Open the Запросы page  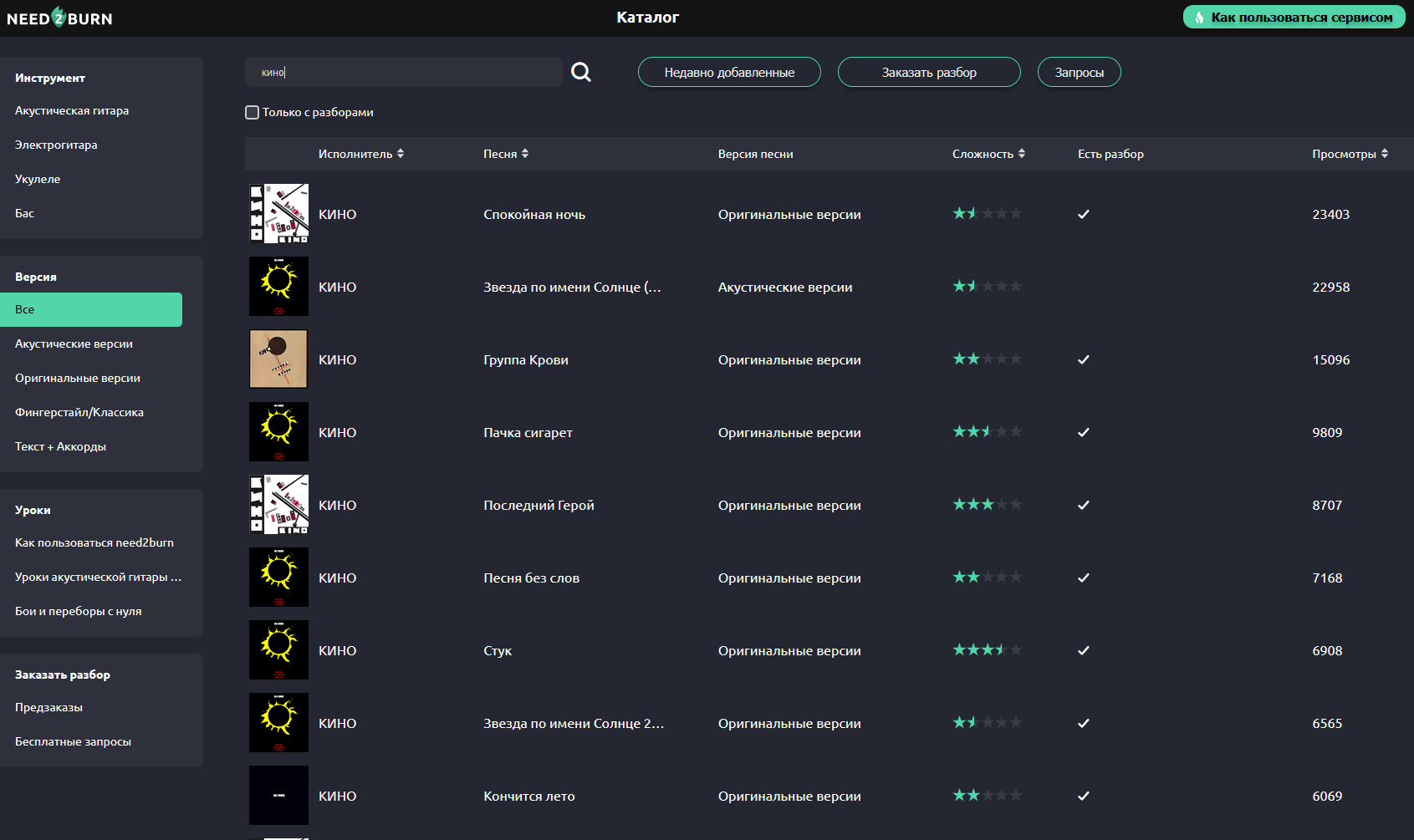coord(1080,72)
